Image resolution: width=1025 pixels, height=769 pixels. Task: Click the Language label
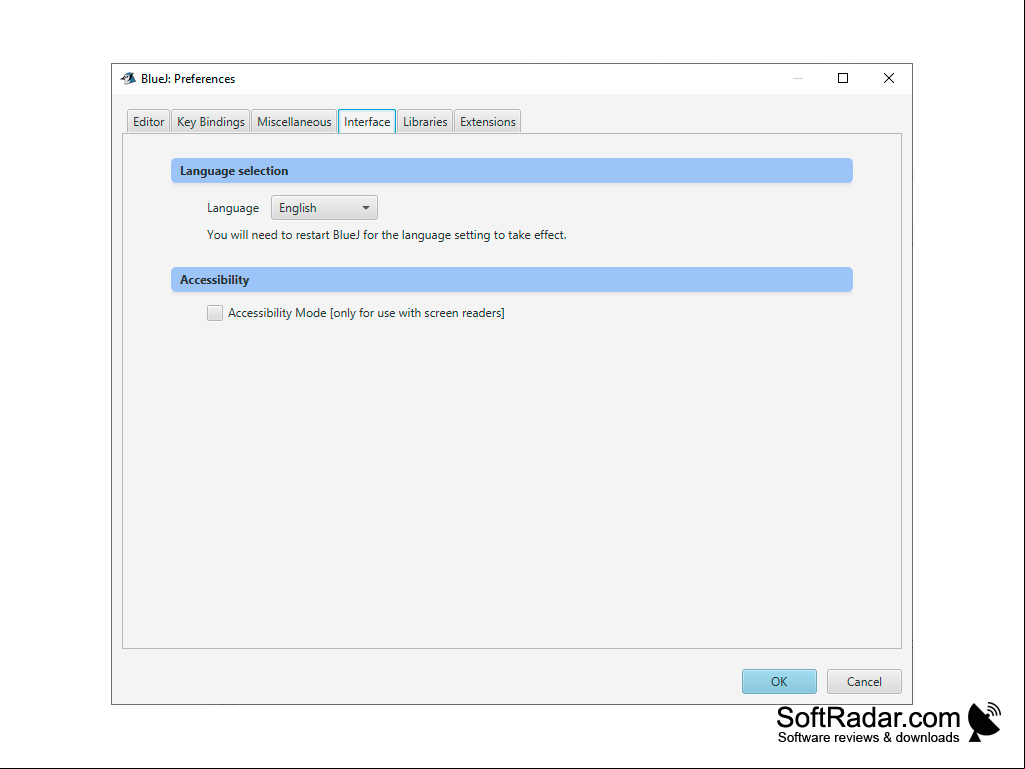[233, 208]
